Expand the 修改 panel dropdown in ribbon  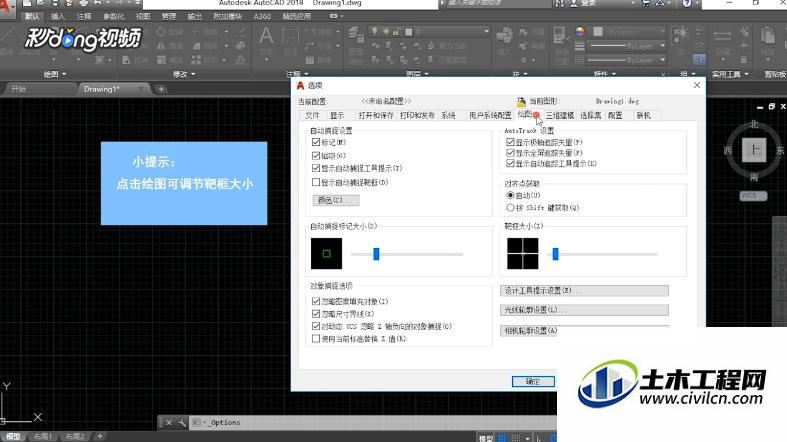[184, 74]
